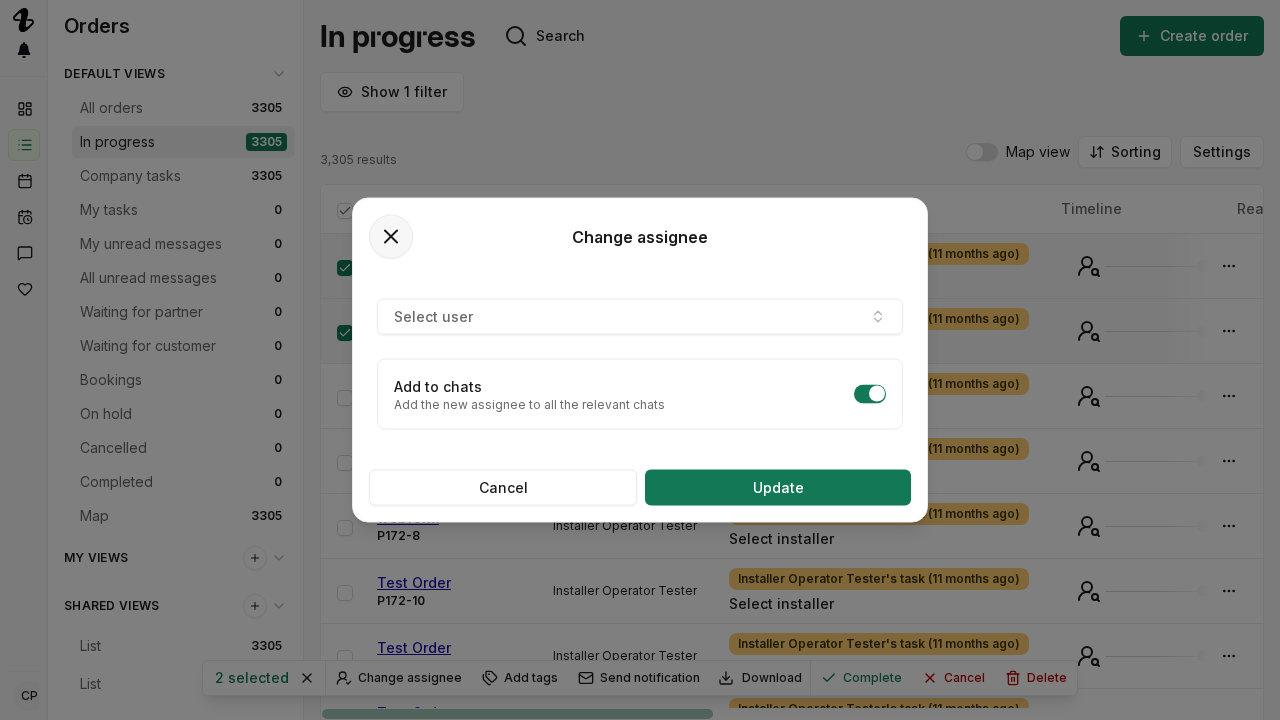This screenshot has width=1280, height=720.
Task: Open the Completed view
Action: click(x=183, y=482)
